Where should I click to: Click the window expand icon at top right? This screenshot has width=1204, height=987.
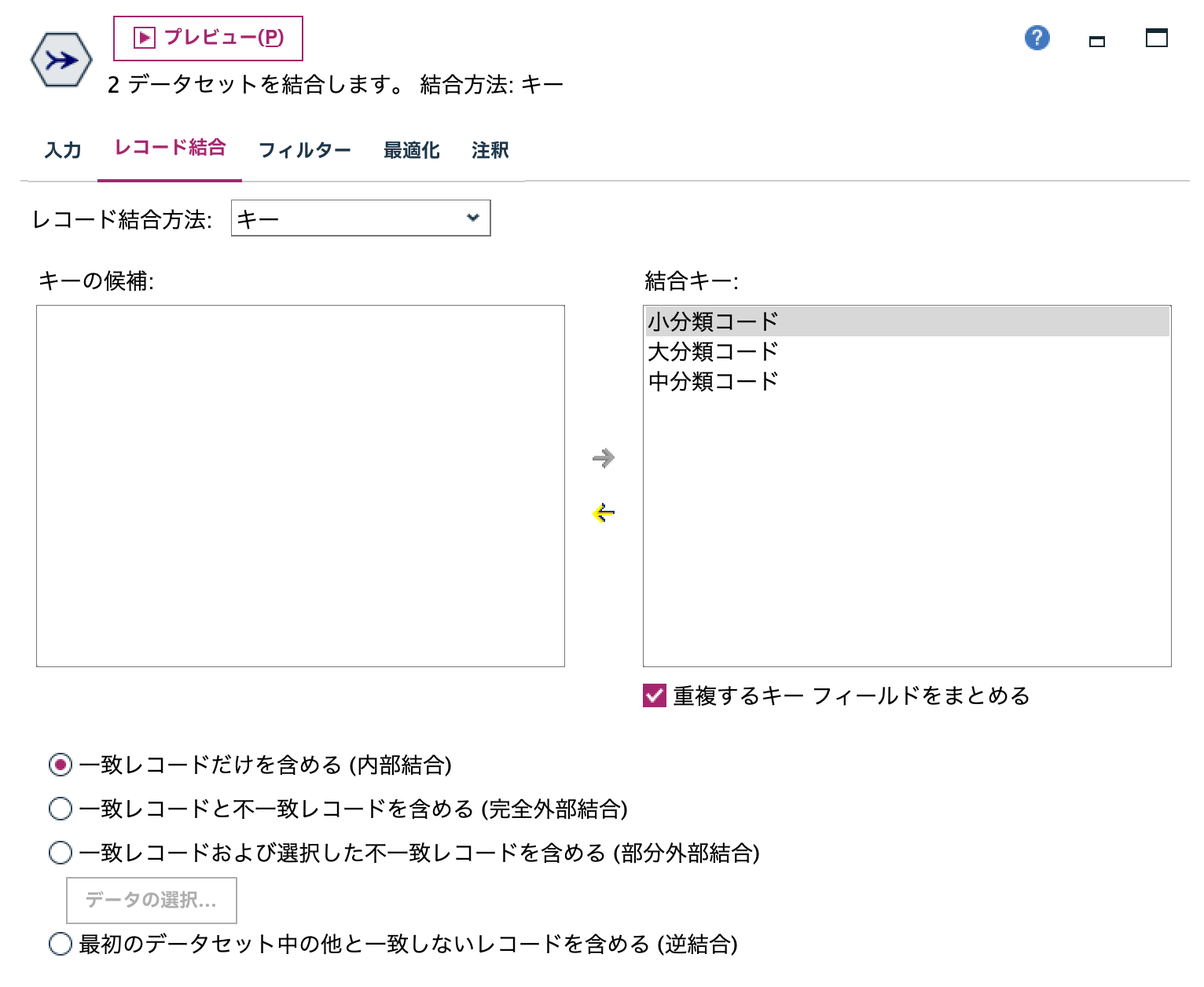[x=1156, y=37]
